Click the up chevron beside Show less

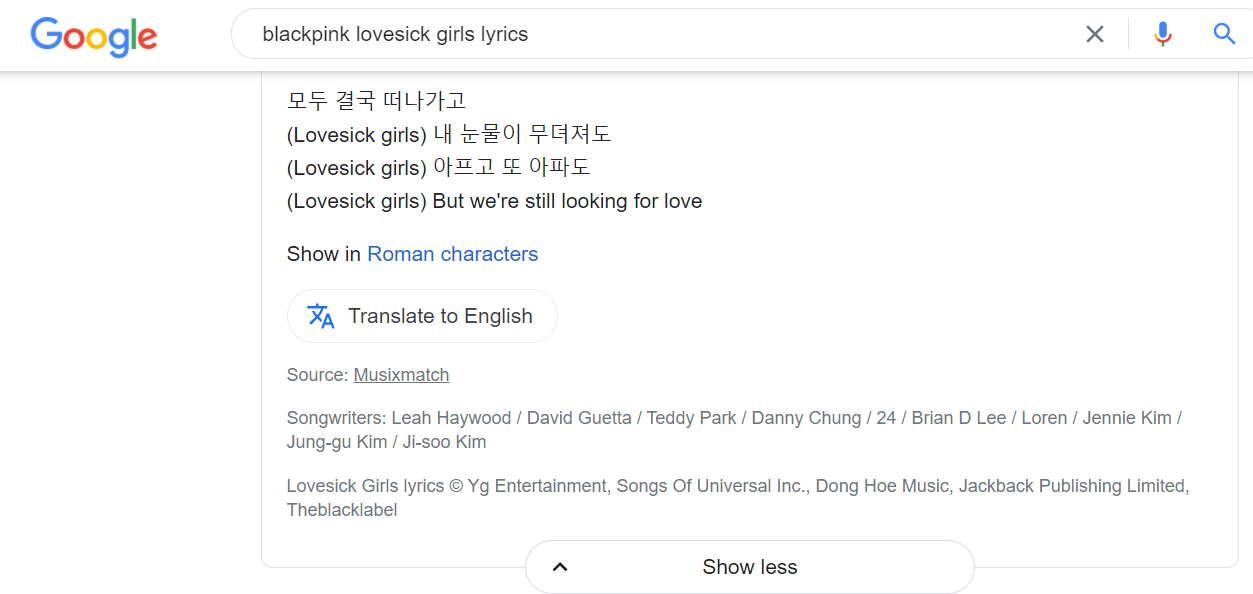pyautogui.click(x=560, y=567)
